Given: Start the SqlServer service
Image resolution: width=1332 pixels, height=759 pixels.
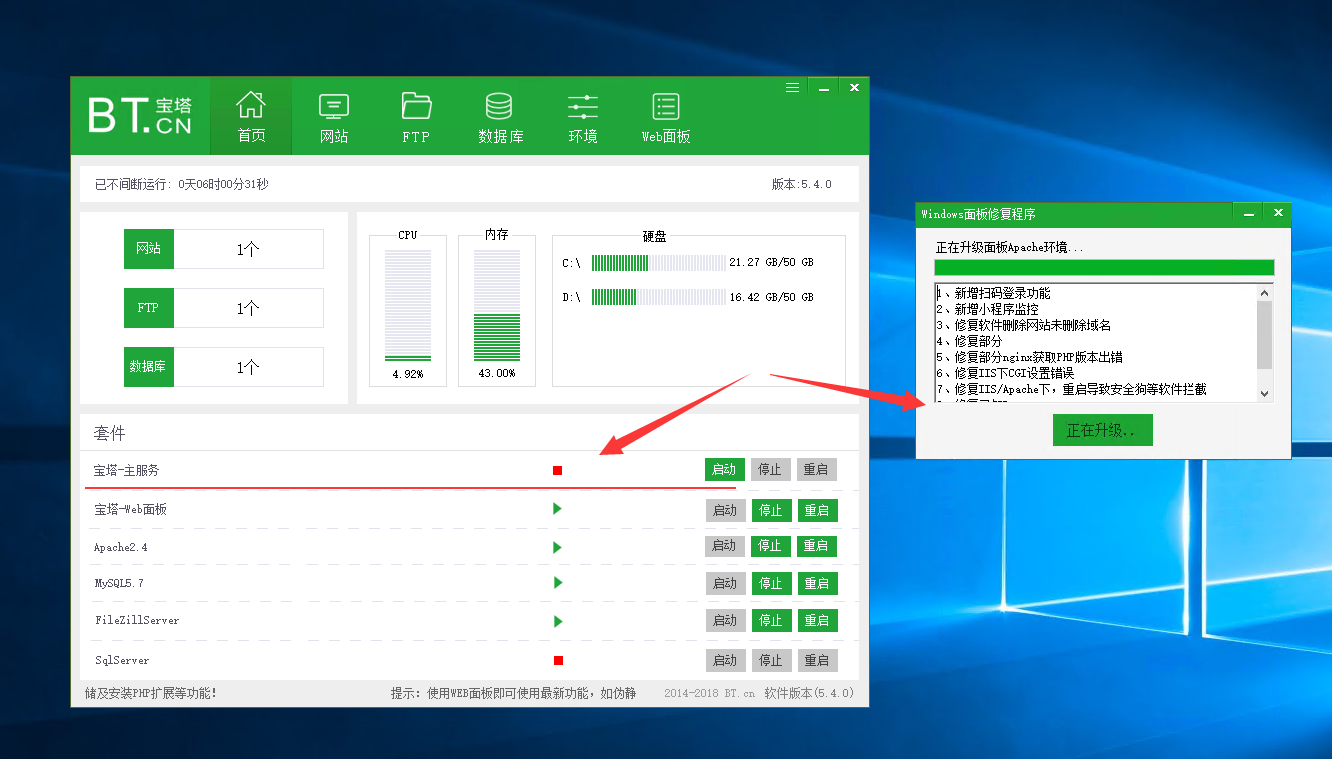Looking at the screenshot, I should pos(725,660).
